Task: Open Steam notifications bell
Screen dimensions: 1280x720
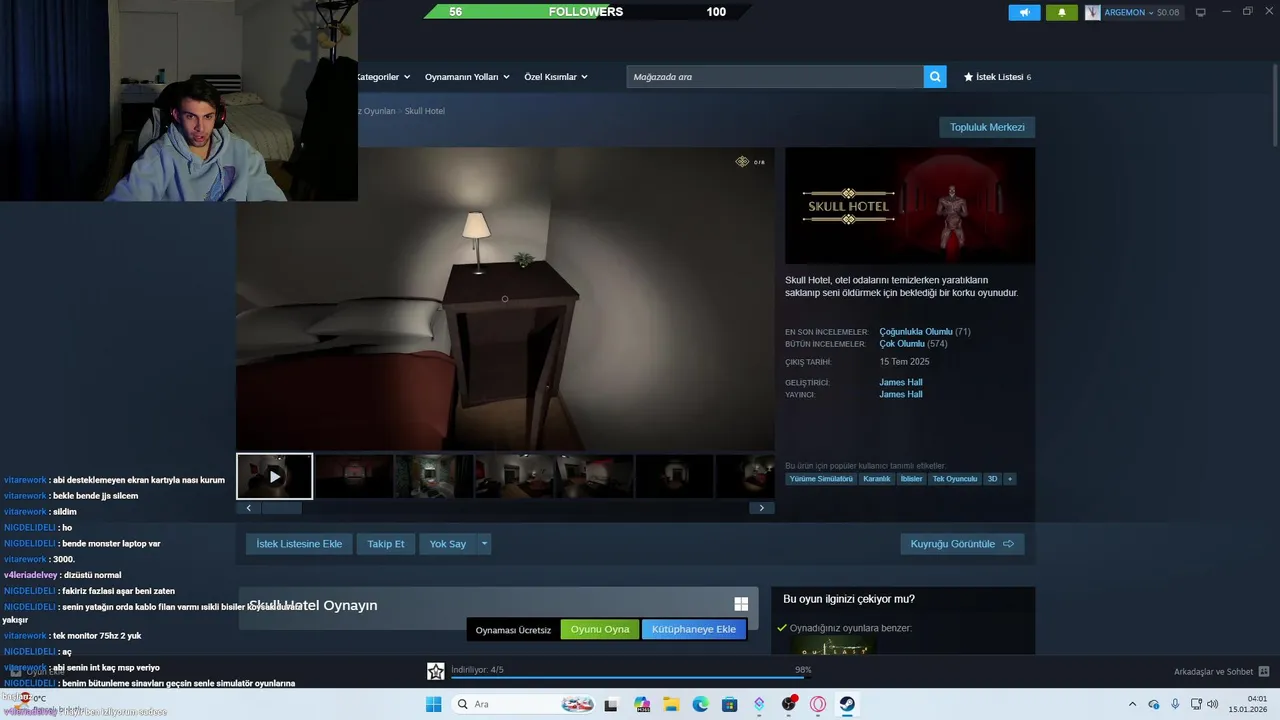Action: pos(1062,12)
